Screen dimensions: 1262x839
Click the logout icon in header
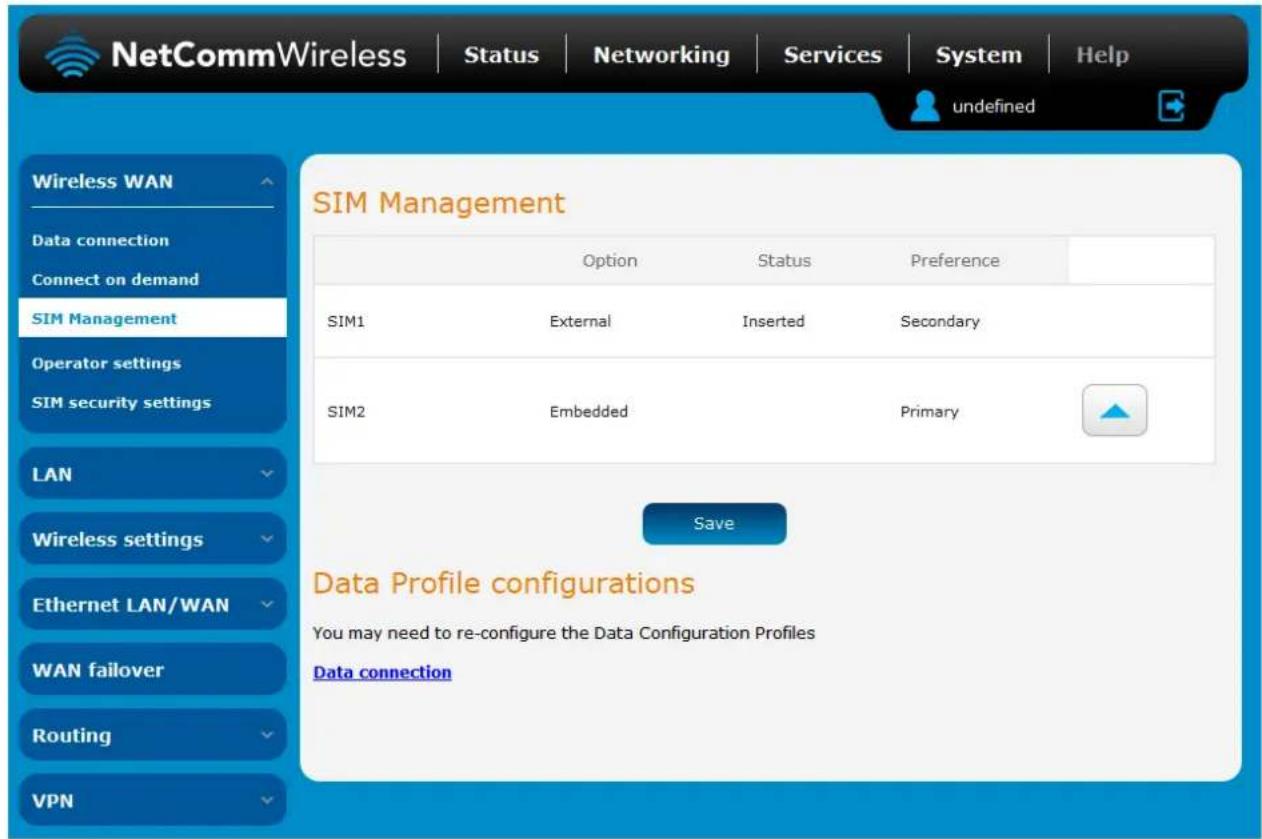tap(1172, 105)
